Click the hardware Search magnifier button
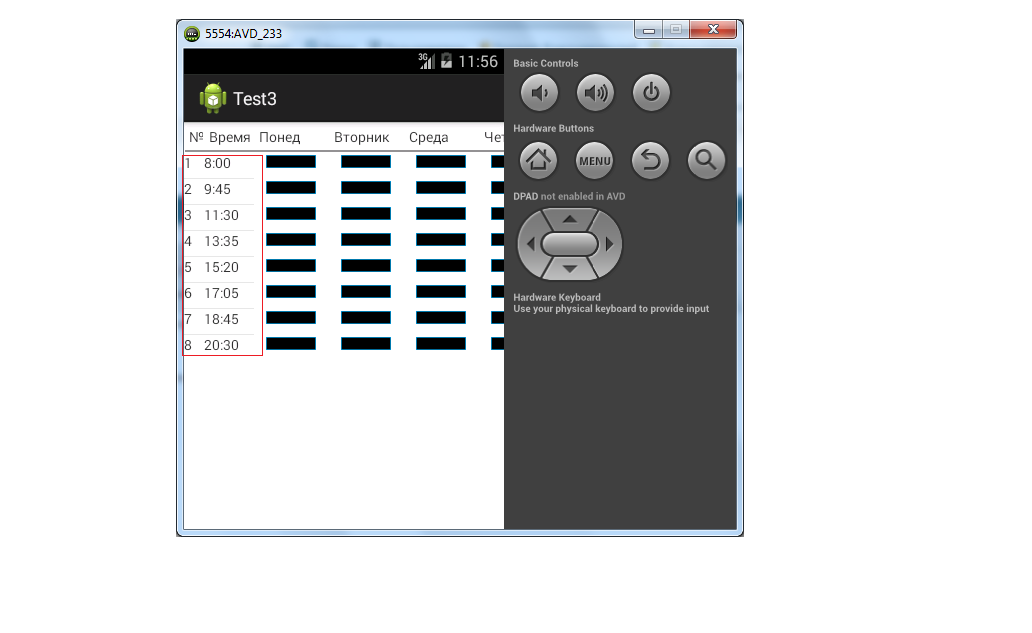The width and height of the screenshot is (1032, 633). [706, 161]
